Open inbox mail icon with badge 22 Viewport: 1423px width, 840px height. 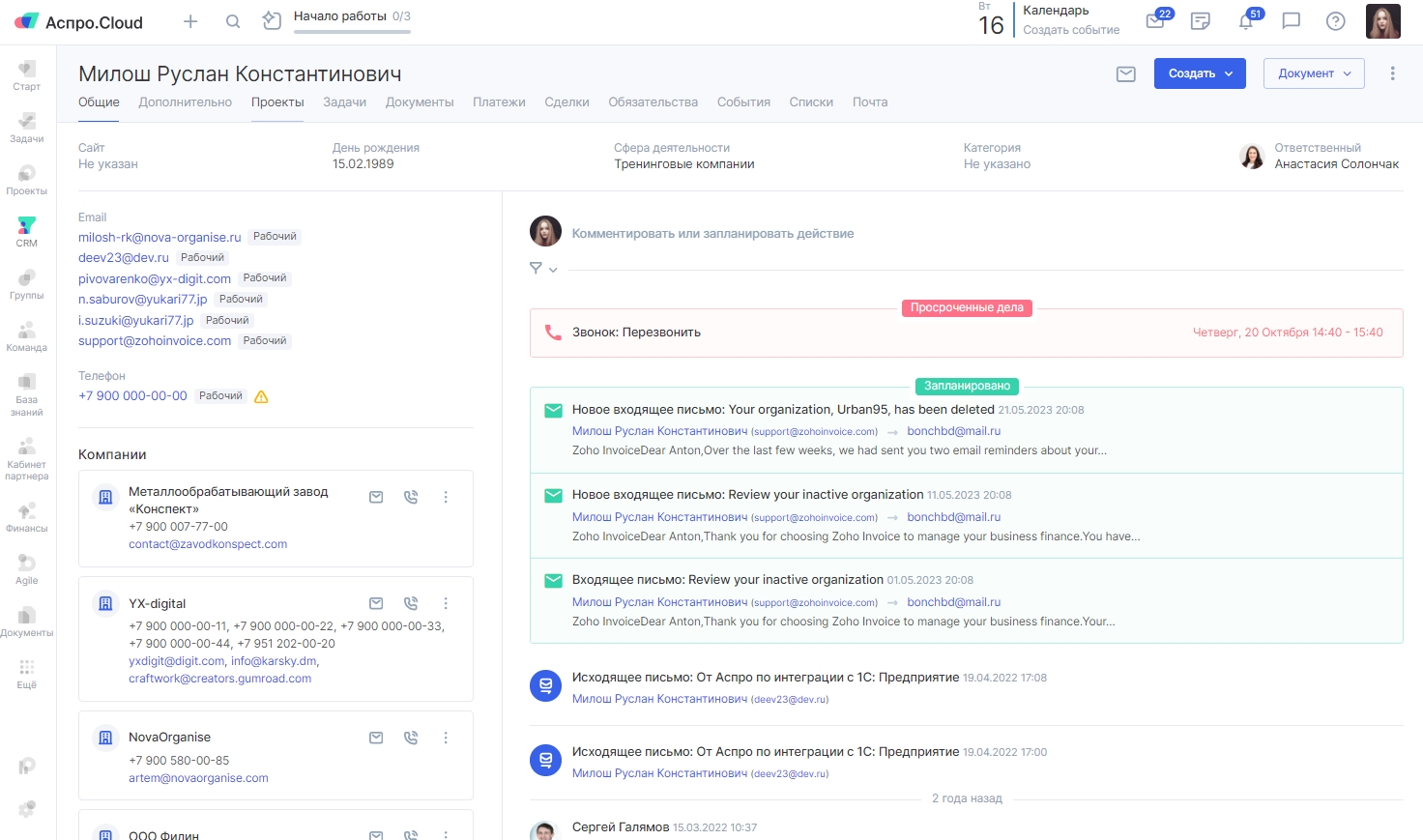tap(1155, 21)
